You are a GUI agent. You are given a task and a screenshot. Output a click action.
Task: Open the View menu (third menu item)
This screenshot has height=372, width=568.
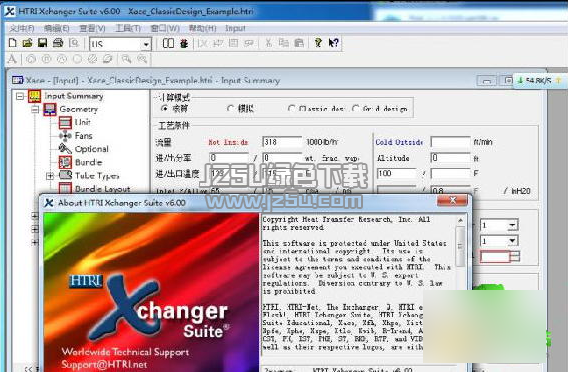[x=92, y=28]
